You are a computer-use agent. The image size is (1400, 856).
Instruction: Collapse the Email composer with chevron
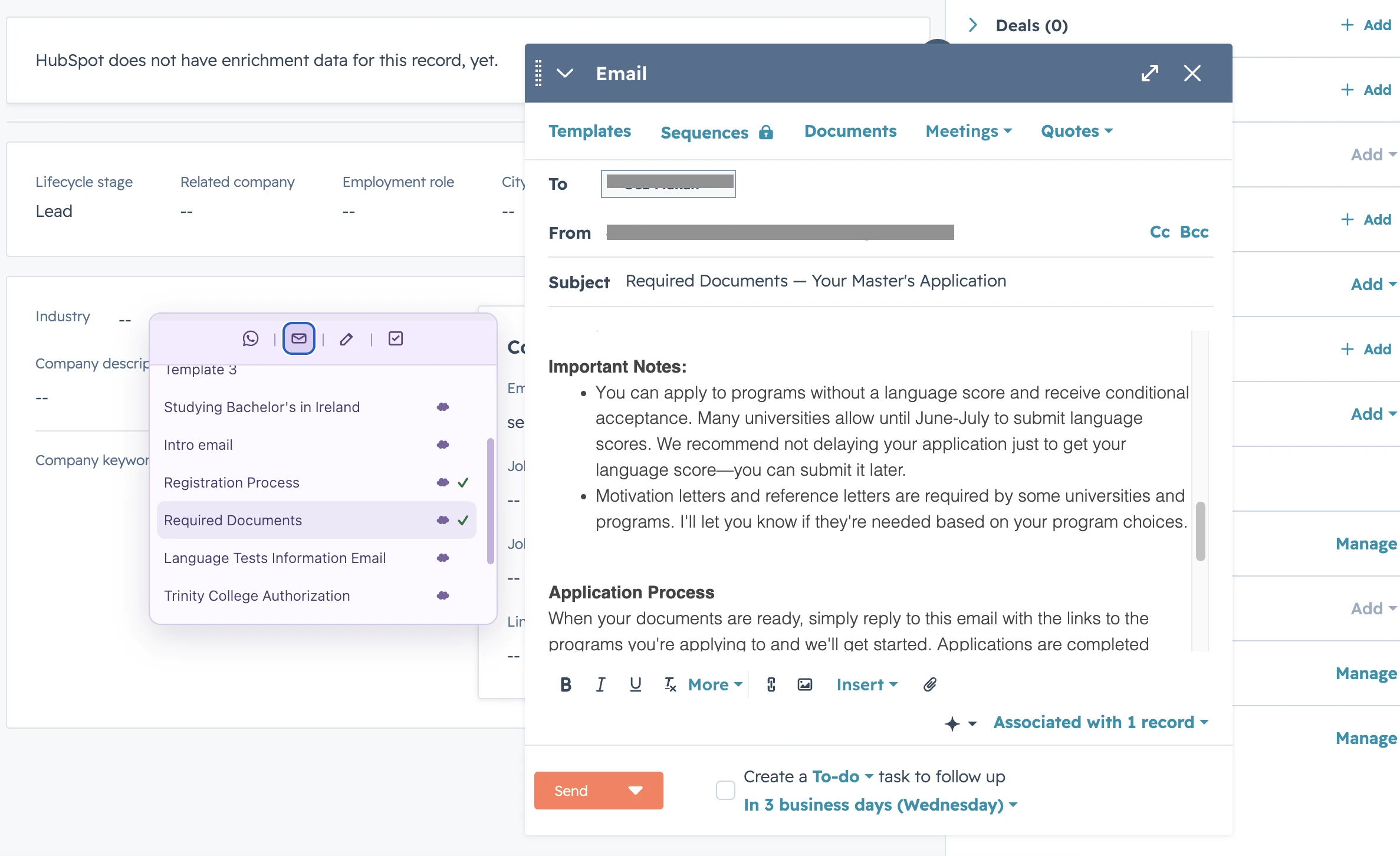(x=565, y=73)
